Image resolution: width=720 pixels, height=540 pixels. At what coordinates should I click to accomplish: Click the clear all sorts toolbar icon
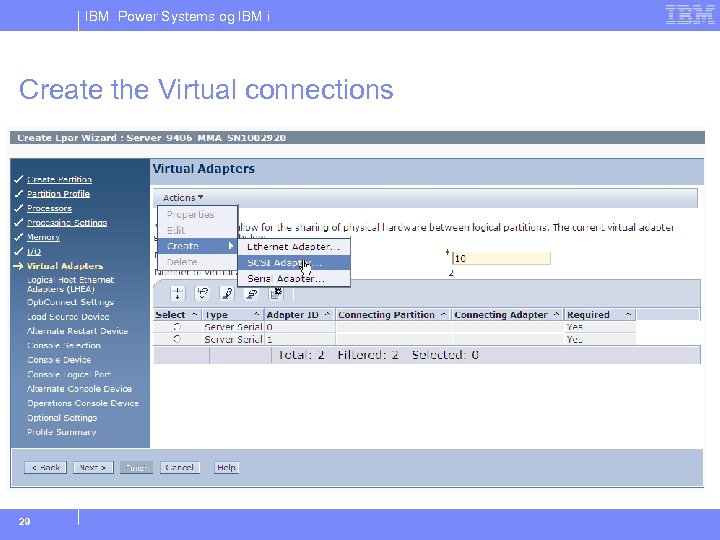tap(251, 293)
